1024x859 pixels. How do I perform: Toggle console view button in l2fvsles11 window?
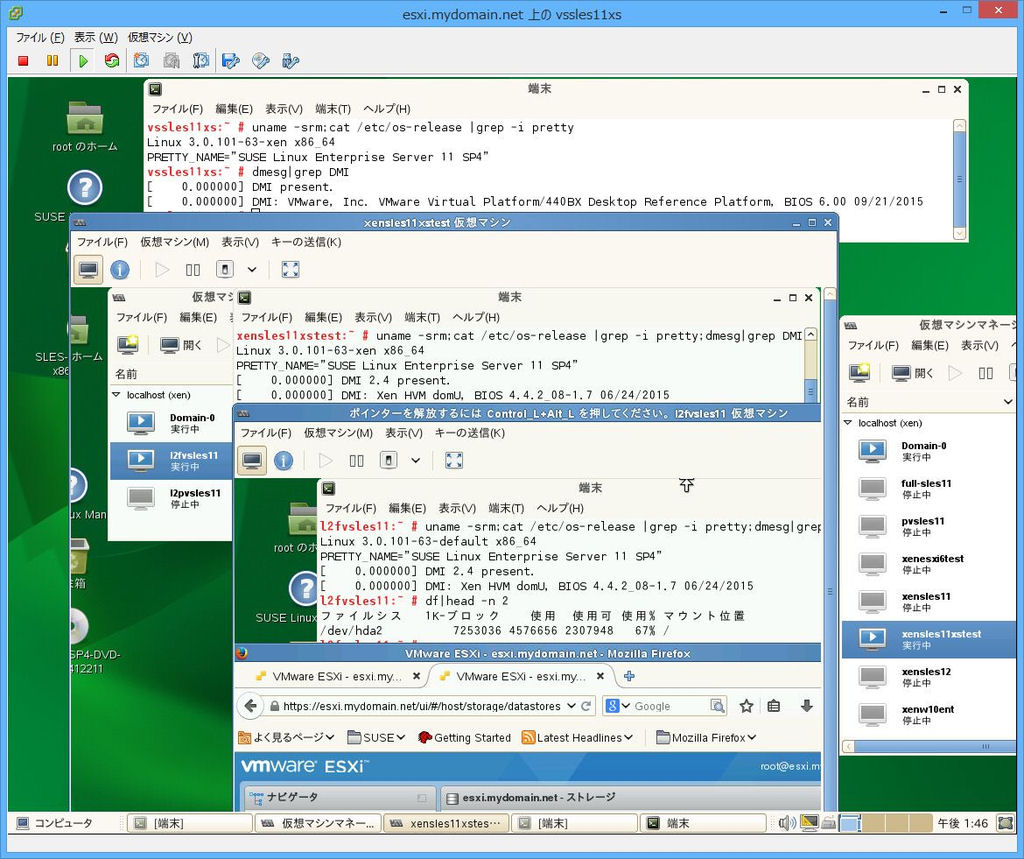[x=252, y=460]
